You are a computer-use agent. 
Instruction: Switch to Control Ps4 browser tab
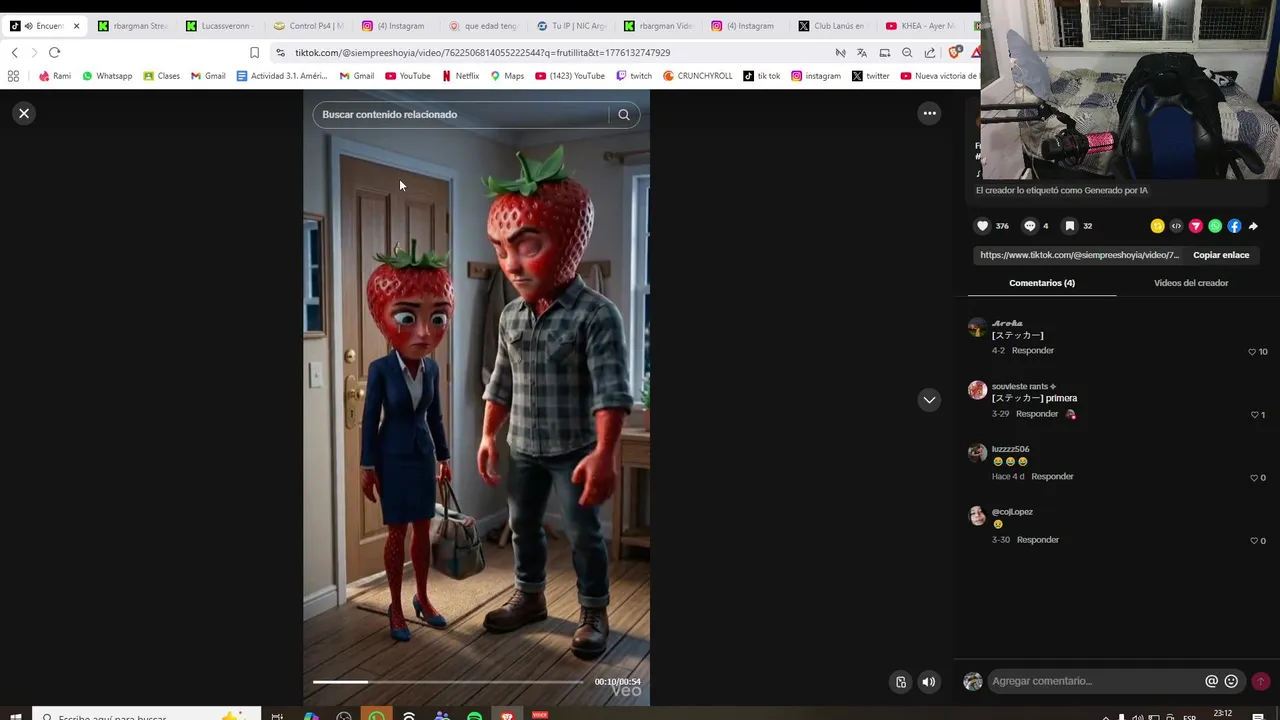pyautogui.click(x=307, y=26)
